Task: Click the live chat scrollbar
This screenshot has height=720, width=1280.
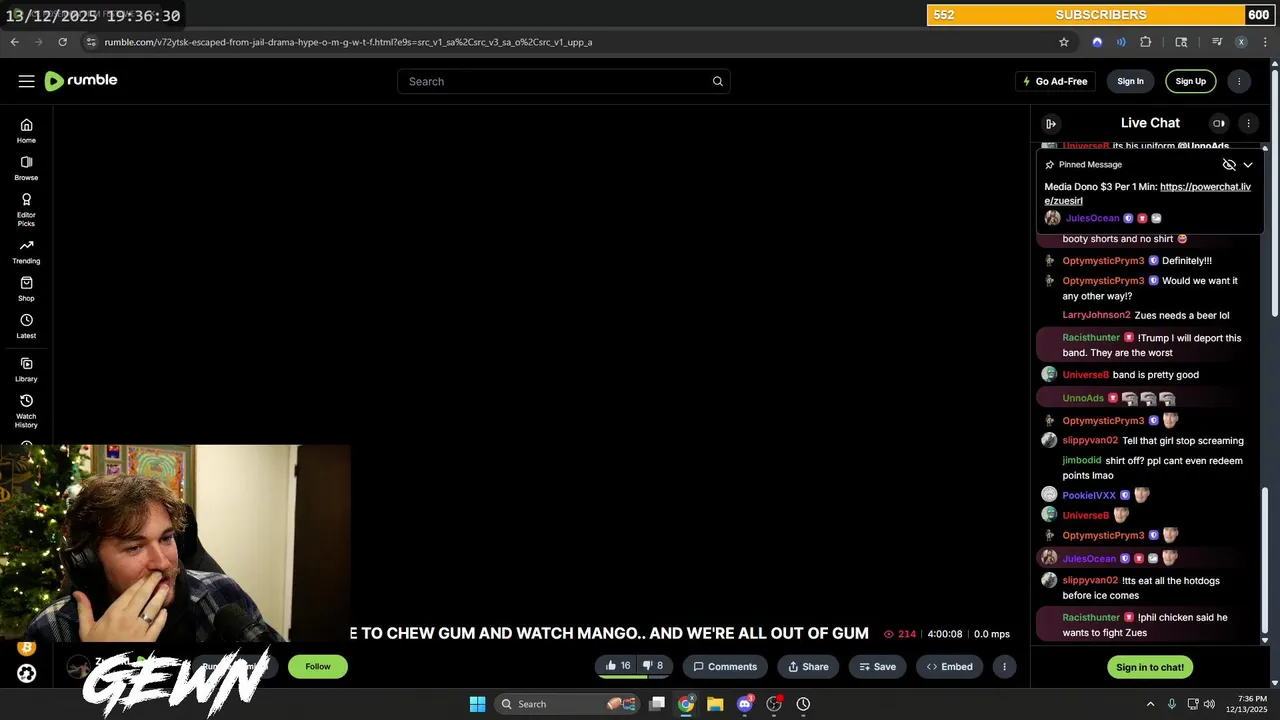Action: (1265, 560)
